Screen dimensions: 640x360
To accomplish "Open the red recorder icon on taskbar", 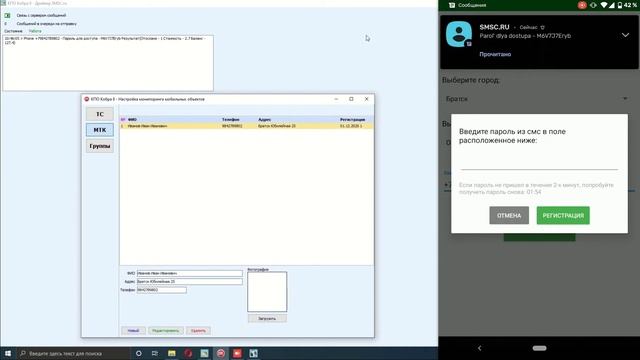I will (237, 353).
